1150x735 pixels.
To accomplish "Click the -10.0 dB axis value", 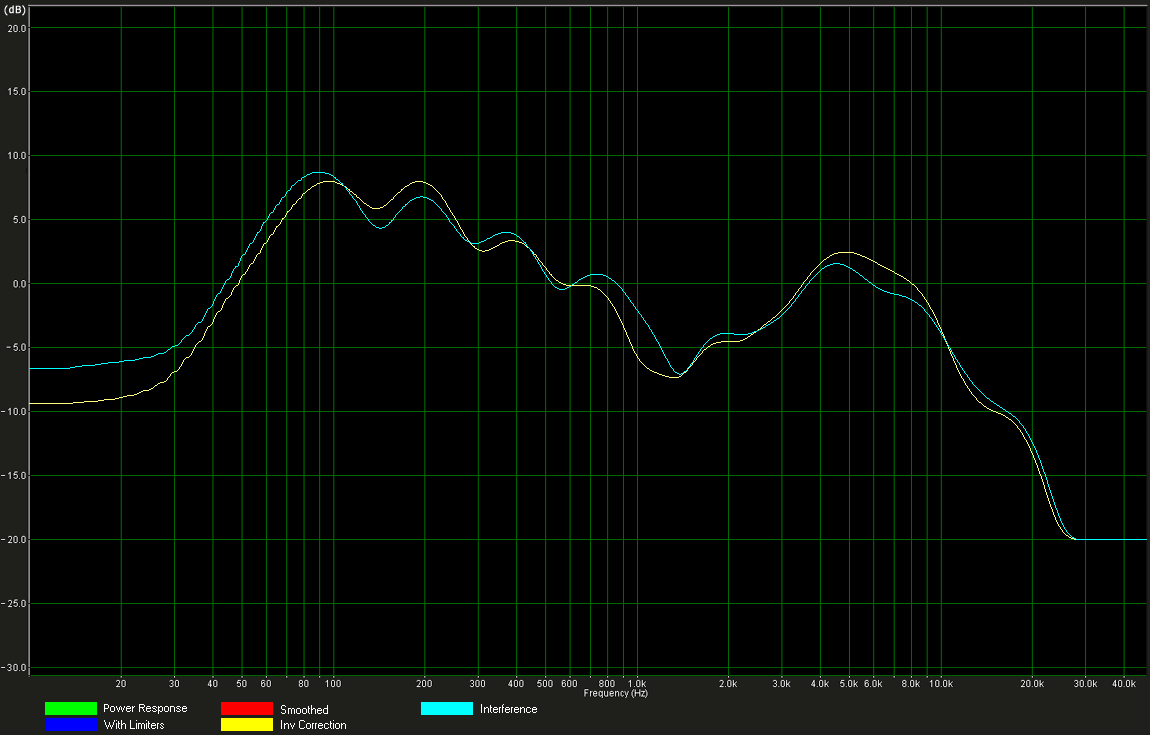I will click(15, 412).
